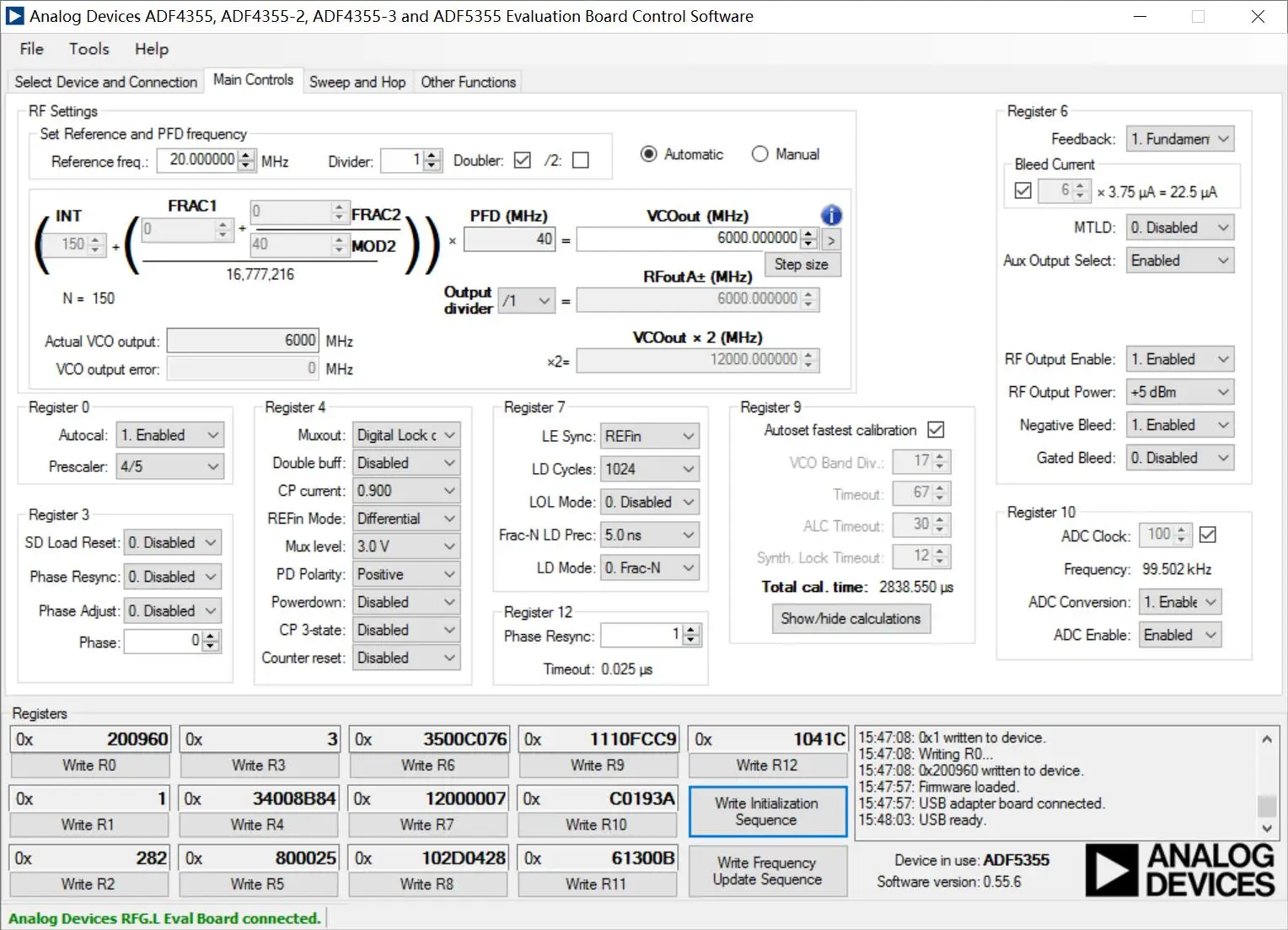Click the arrow button beside VCOout field

pos(831,240)
